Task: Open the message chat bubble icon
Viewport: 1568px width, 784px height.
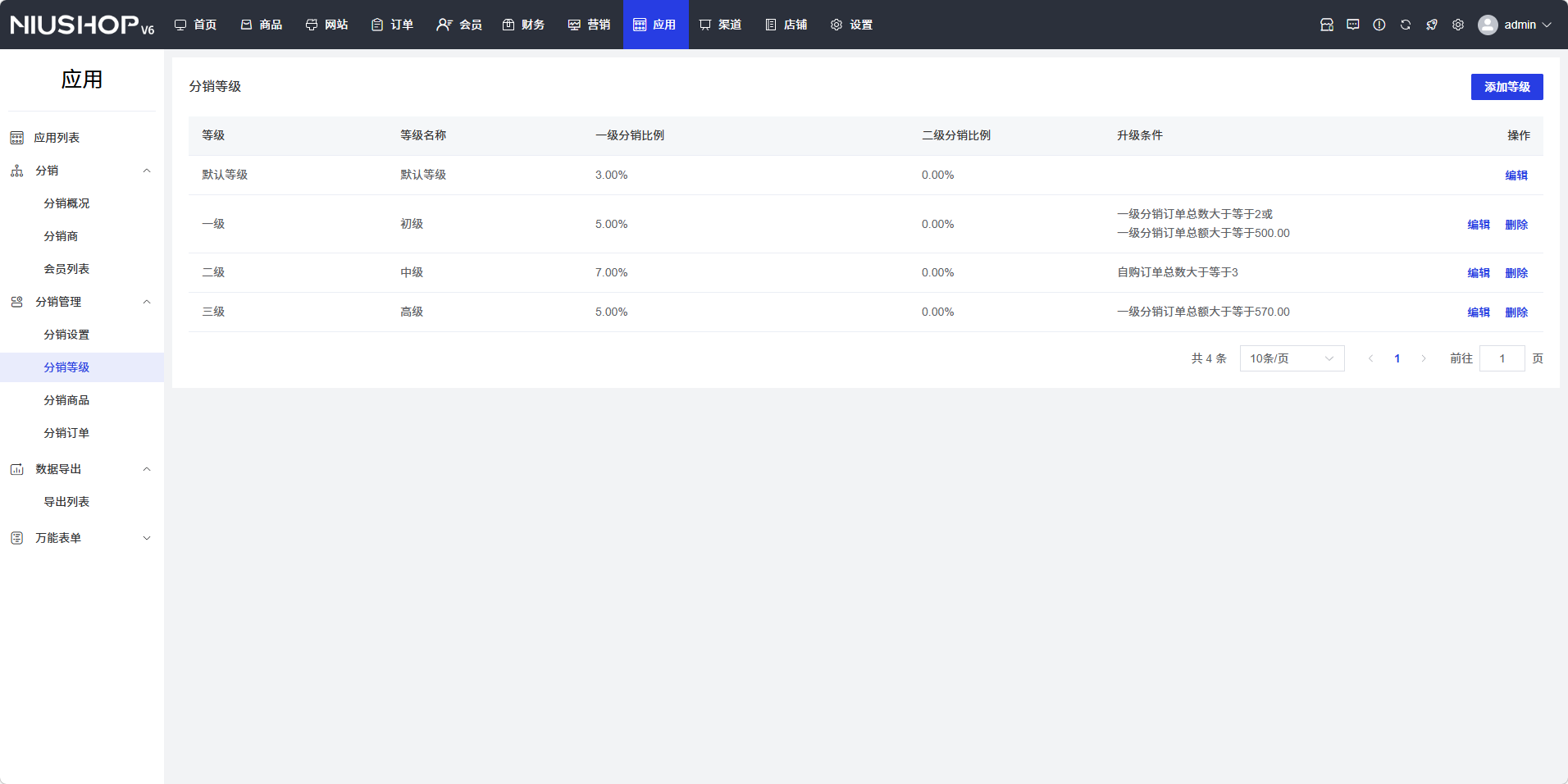Action: [1352, 25]
